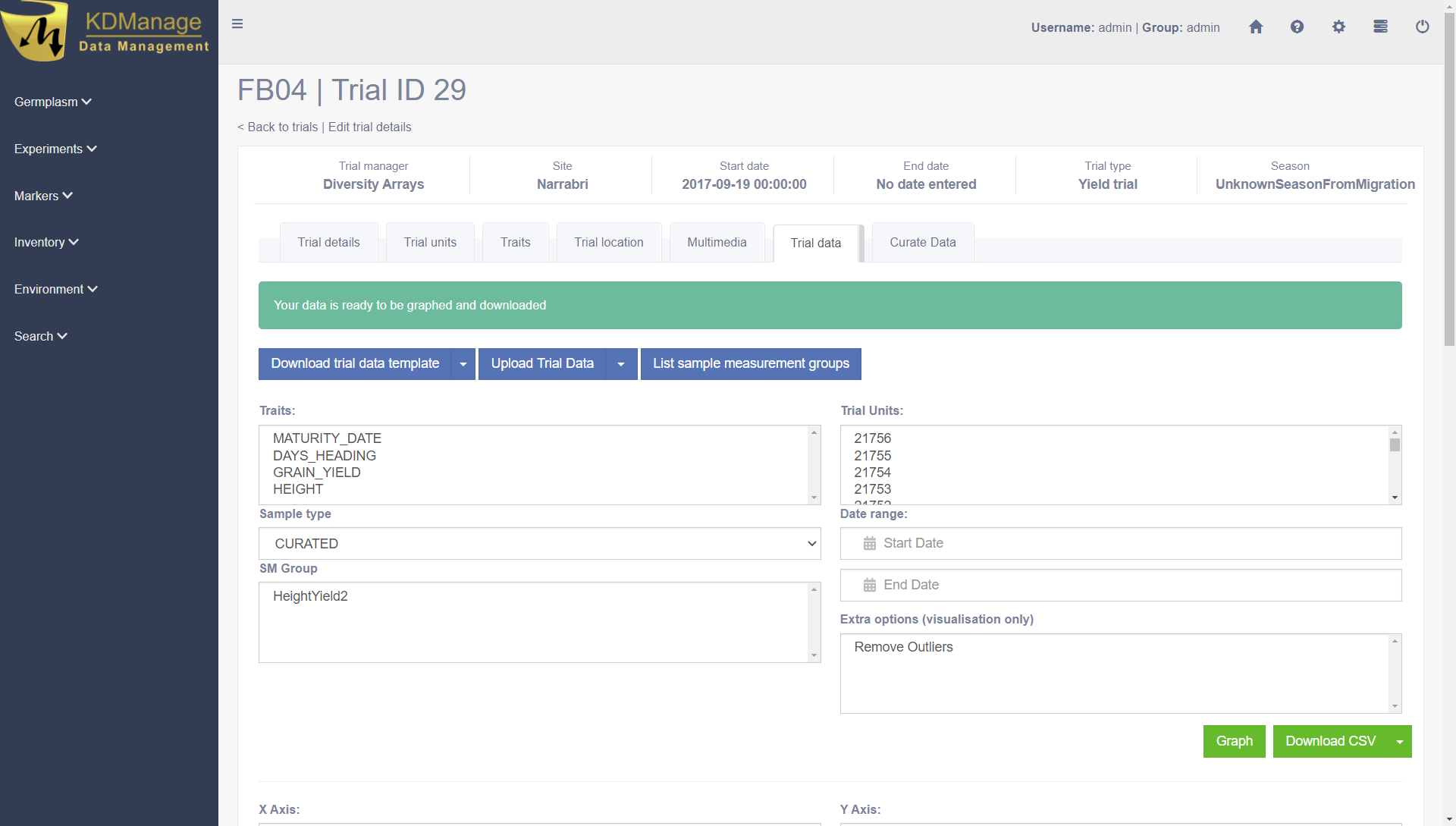
Task: Open help question mark icon
Action: [1297, 27]
